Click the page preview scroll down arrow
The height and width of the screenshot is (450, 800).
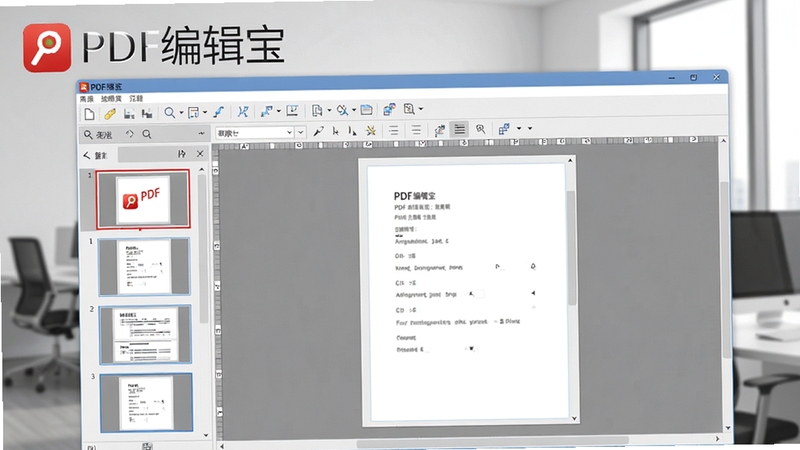pyautogui.click(x=574, y=418)
